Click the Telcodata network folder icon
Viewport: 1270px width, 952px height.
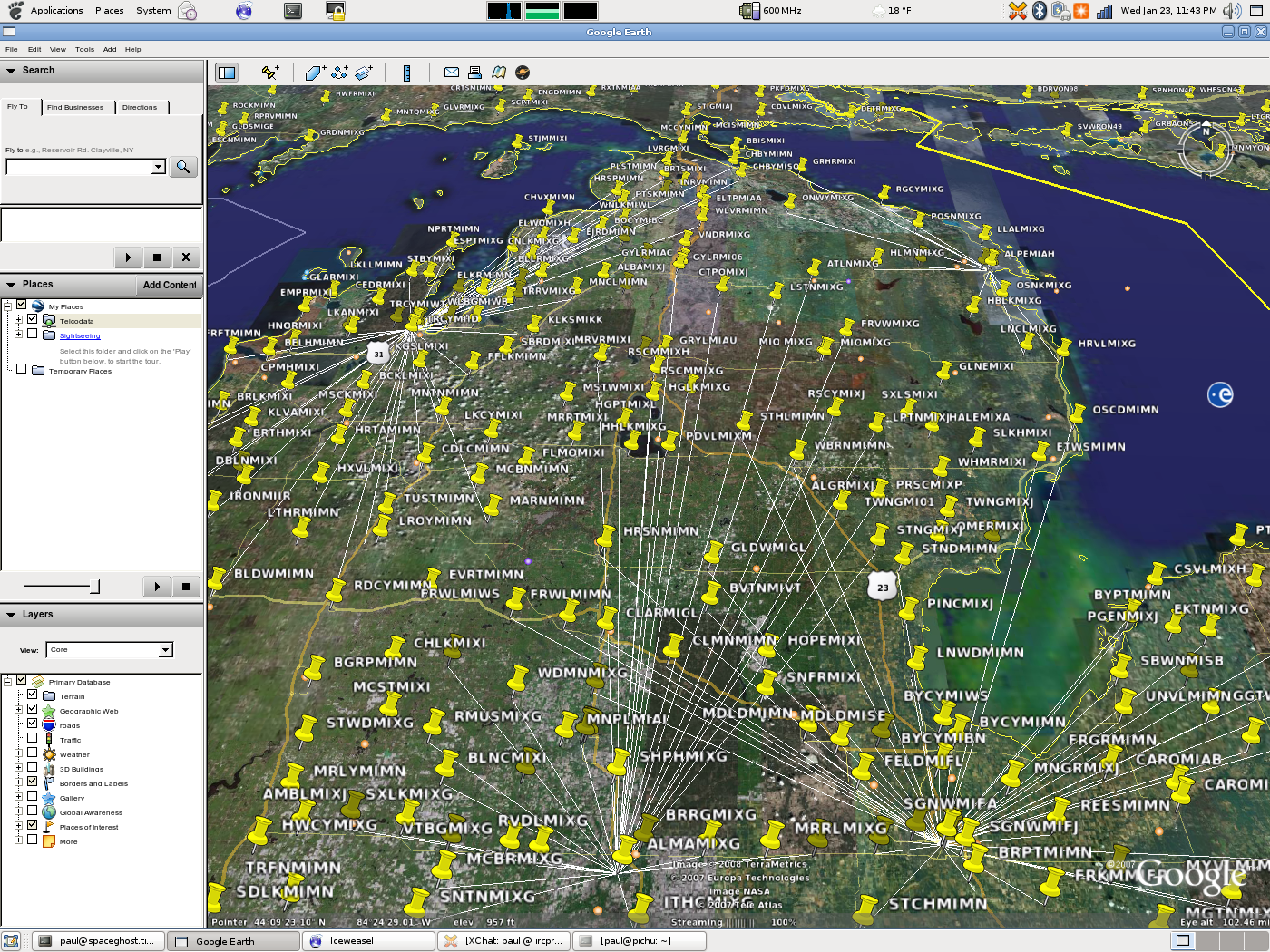49,321
